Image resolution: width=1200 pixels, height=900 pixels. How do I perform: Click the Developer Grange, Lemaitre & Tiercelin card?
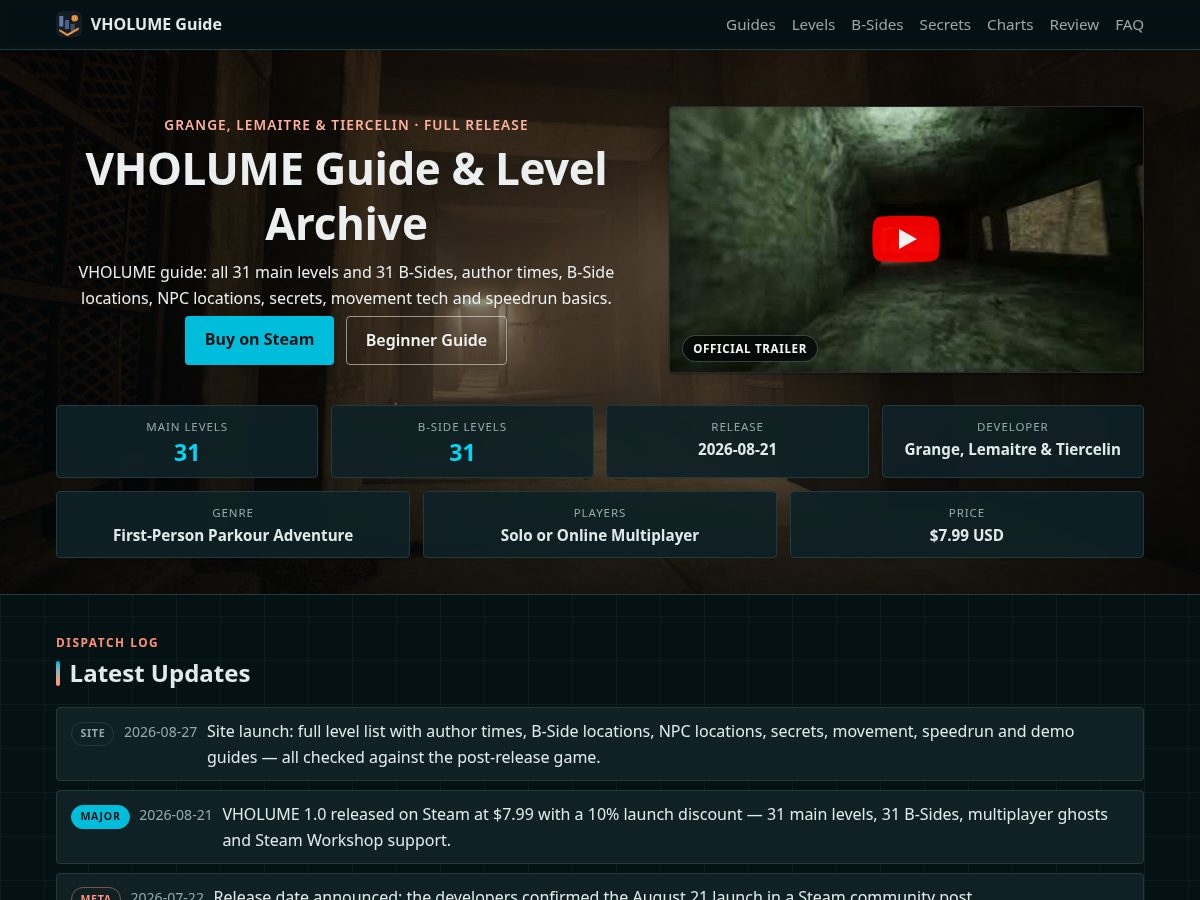(x=1012, y=441)
